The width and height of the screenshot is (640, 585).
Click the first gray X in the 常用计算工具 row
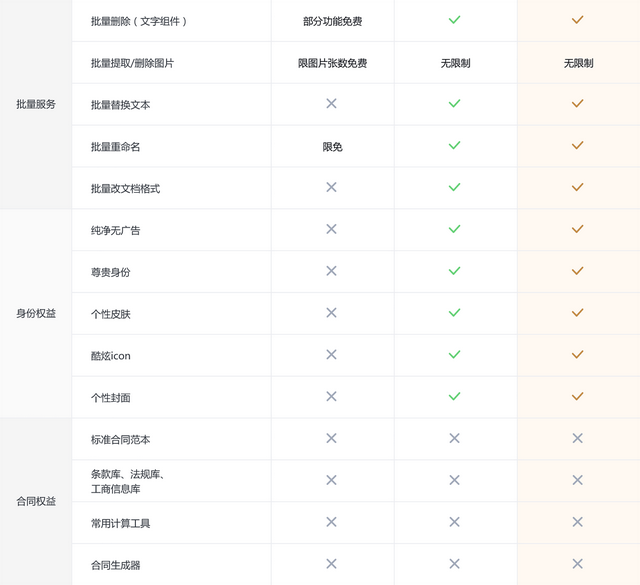[x=331, y=522]
